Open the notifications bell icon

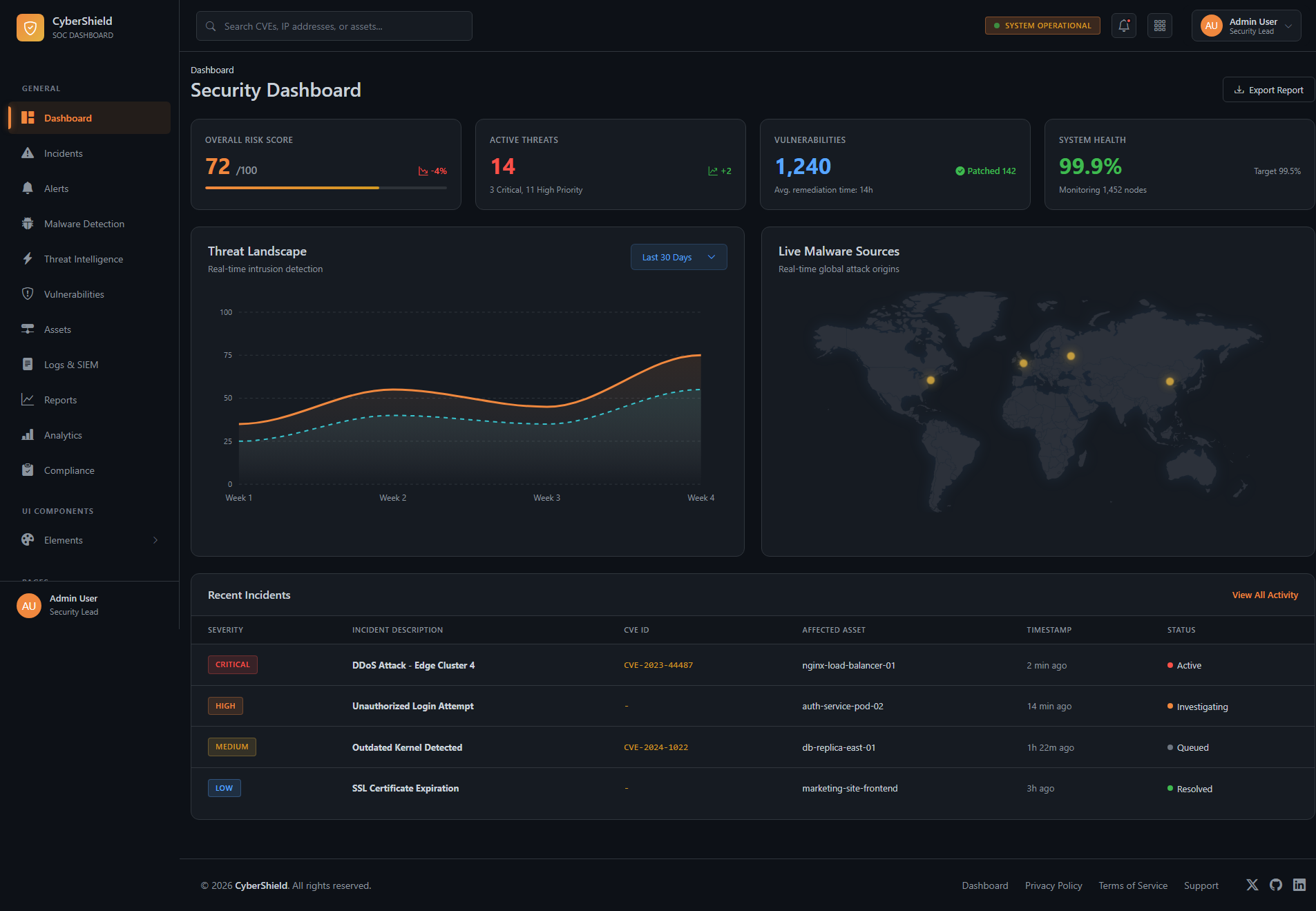[x=1123, y=26]
